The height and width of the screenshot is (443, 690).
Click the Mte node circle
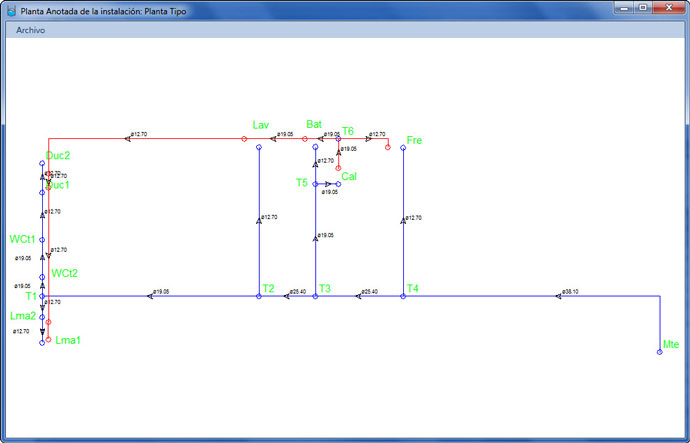660,352
